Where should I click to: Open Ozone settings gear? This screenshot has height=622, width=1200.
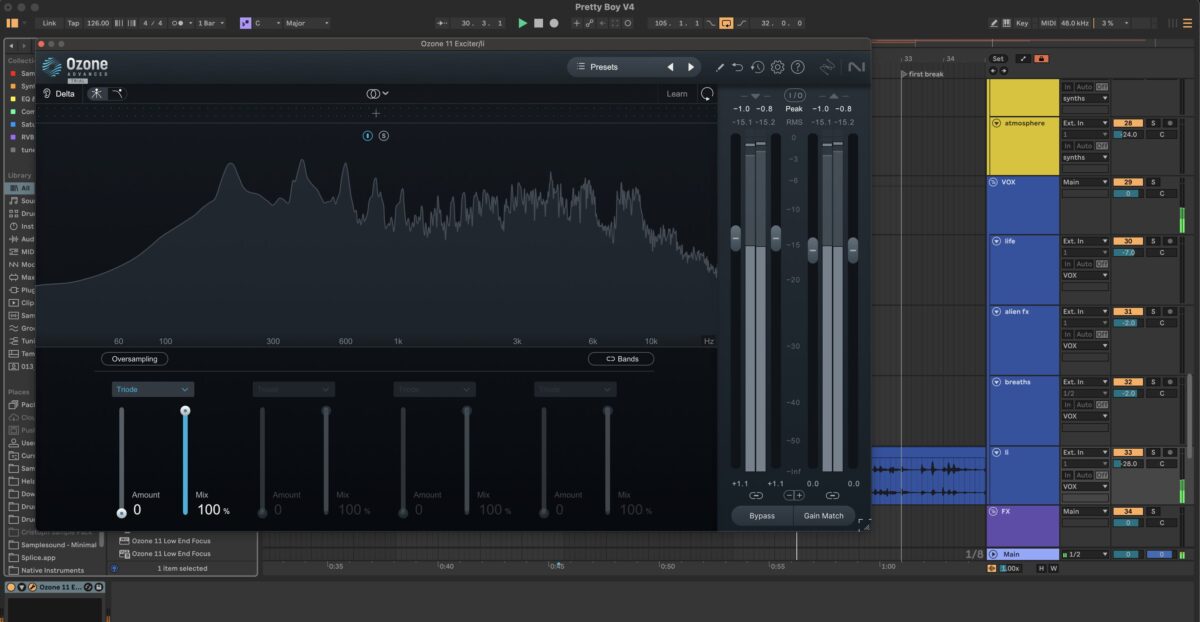tap(777, 67)
